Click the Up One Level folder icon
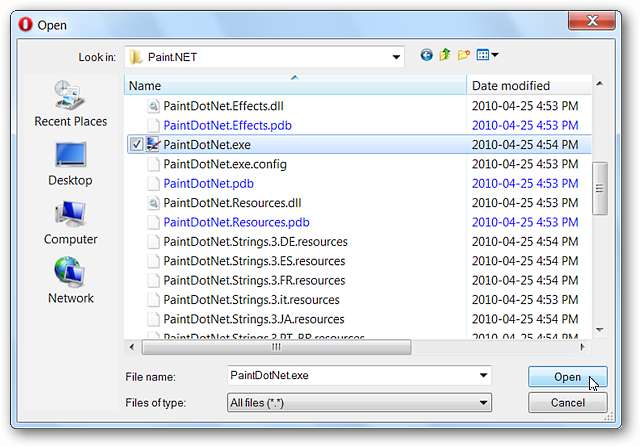This screenshot has width=640, height=447. 445,55
